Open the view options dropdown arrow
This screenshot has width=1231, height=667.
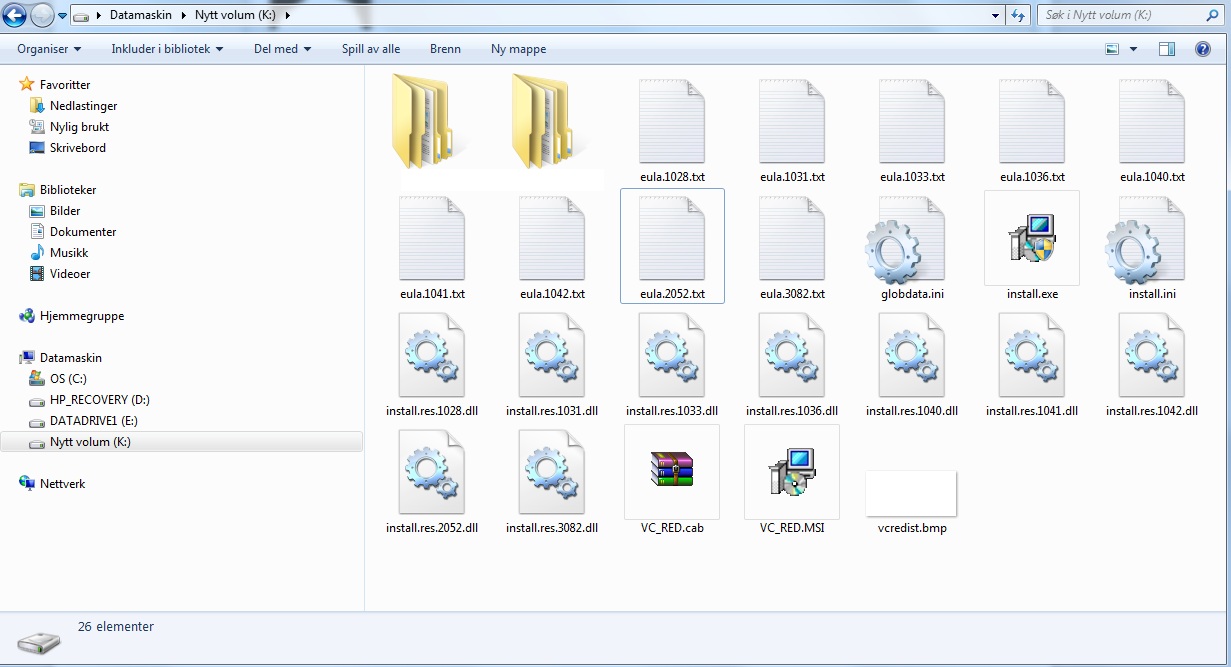coord(1133,49)
